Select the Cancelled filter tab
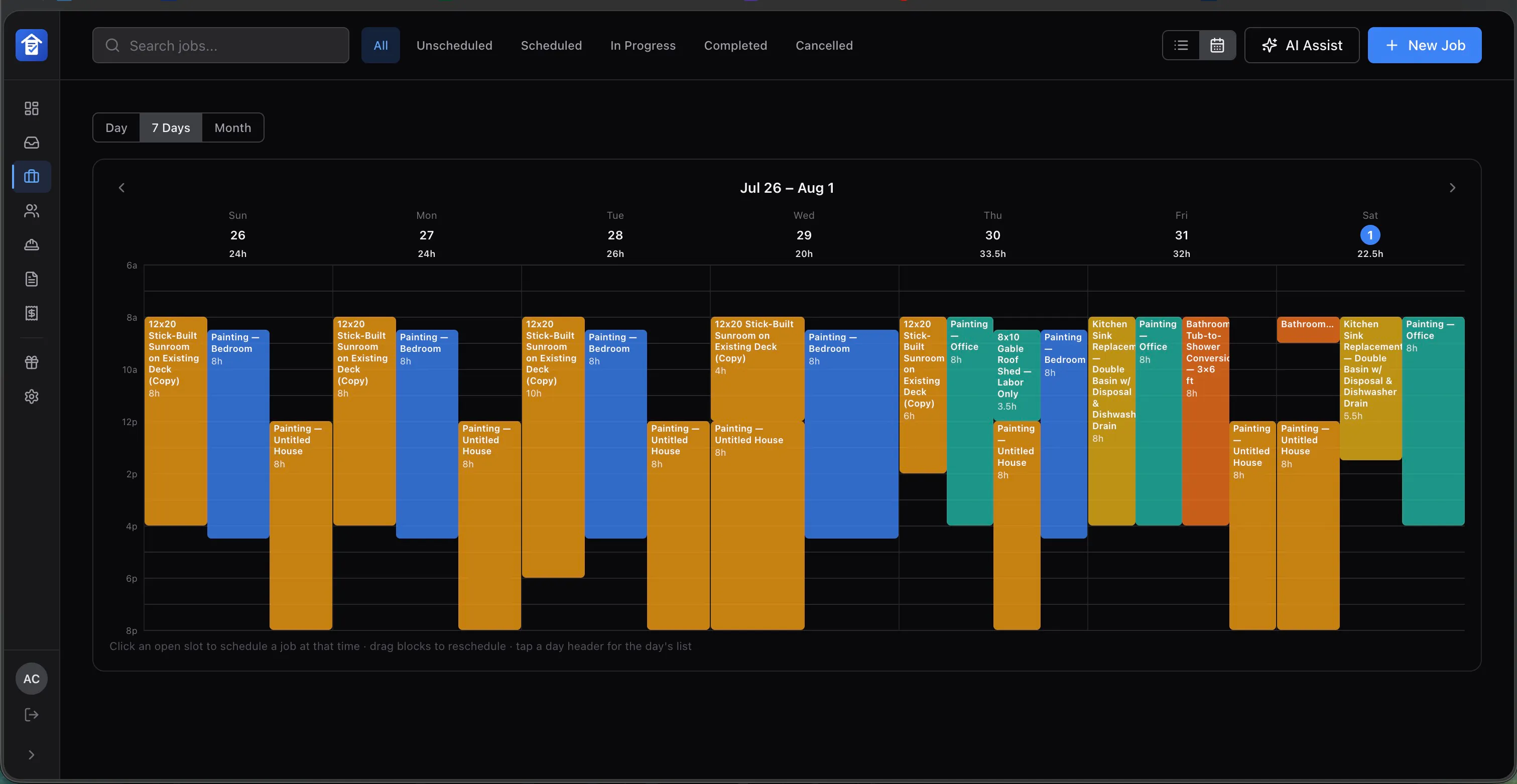1517x784 pixels. tap(824, 45)
